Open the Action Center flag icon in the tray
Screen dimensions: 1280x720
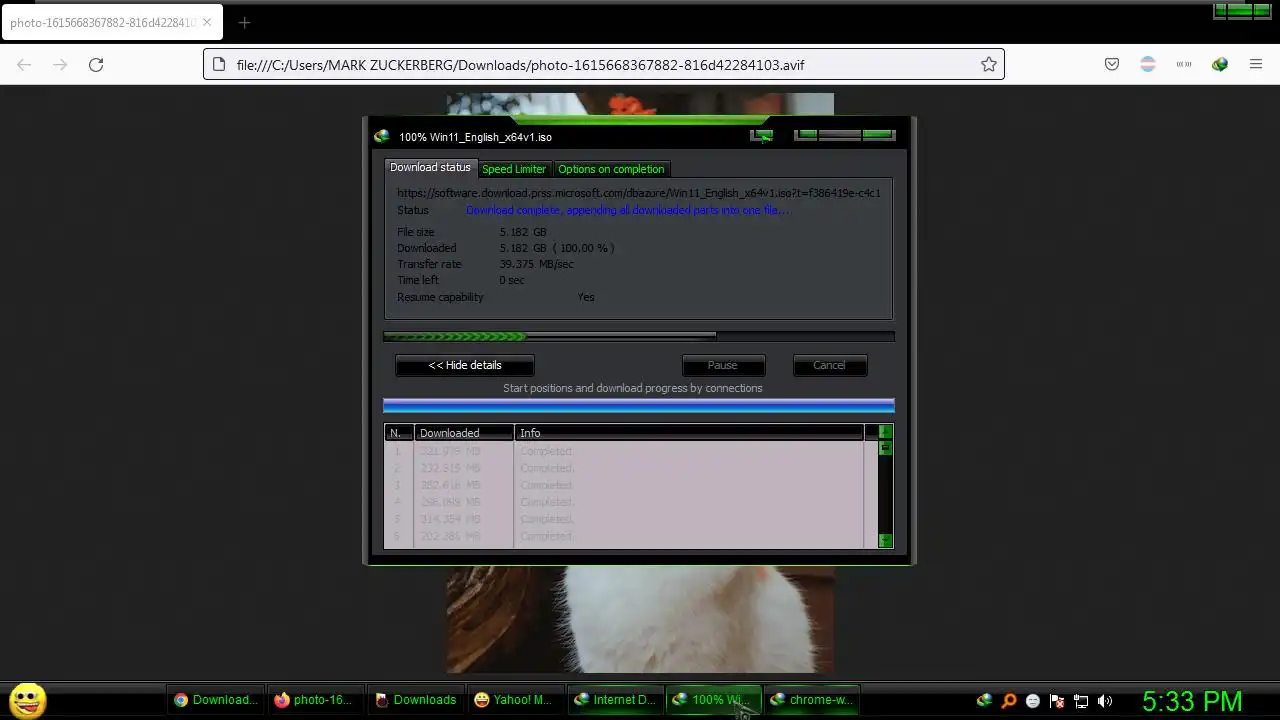tap(1057, 701)
